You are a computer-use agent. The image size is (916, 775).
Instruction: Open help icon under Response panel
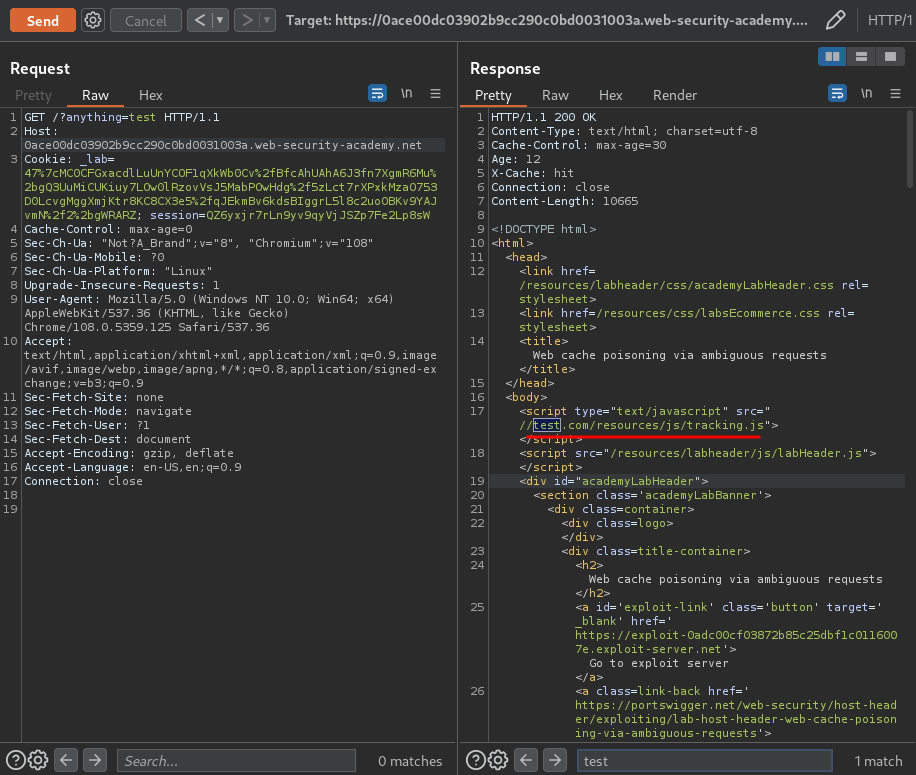click(476, 760)
